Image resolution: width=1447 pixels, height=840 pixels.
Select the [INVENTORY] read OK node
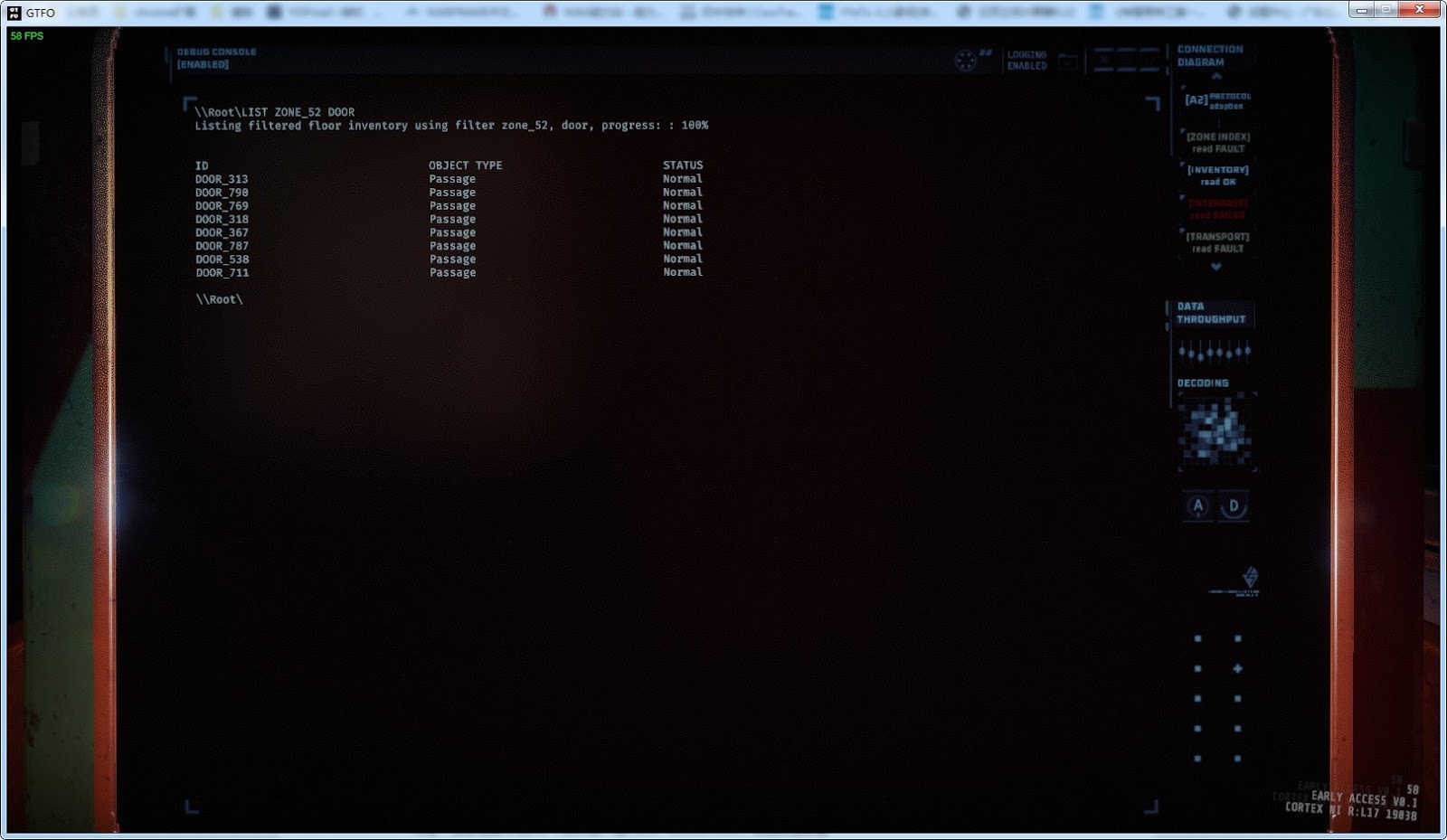[1218, 175]
